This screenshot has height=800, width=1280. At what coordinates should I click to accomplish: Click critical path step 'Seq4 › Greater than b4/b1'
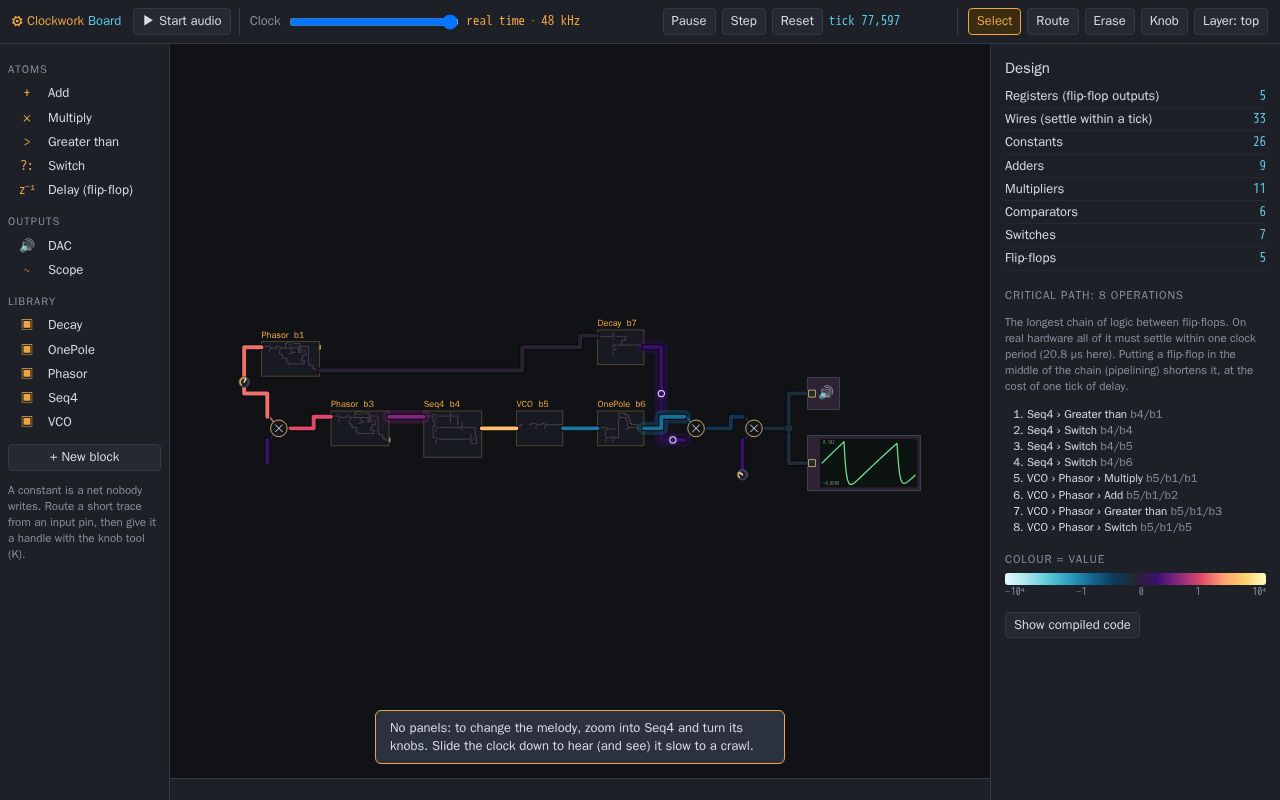coord(1094,414)
